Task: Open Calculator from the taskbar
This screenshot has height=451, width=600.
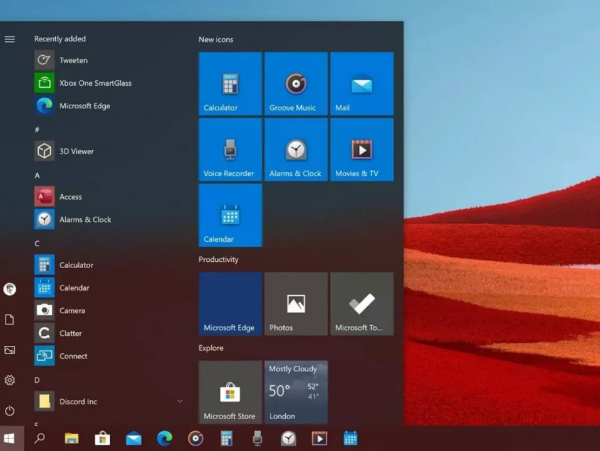Action: pos(227,438)
